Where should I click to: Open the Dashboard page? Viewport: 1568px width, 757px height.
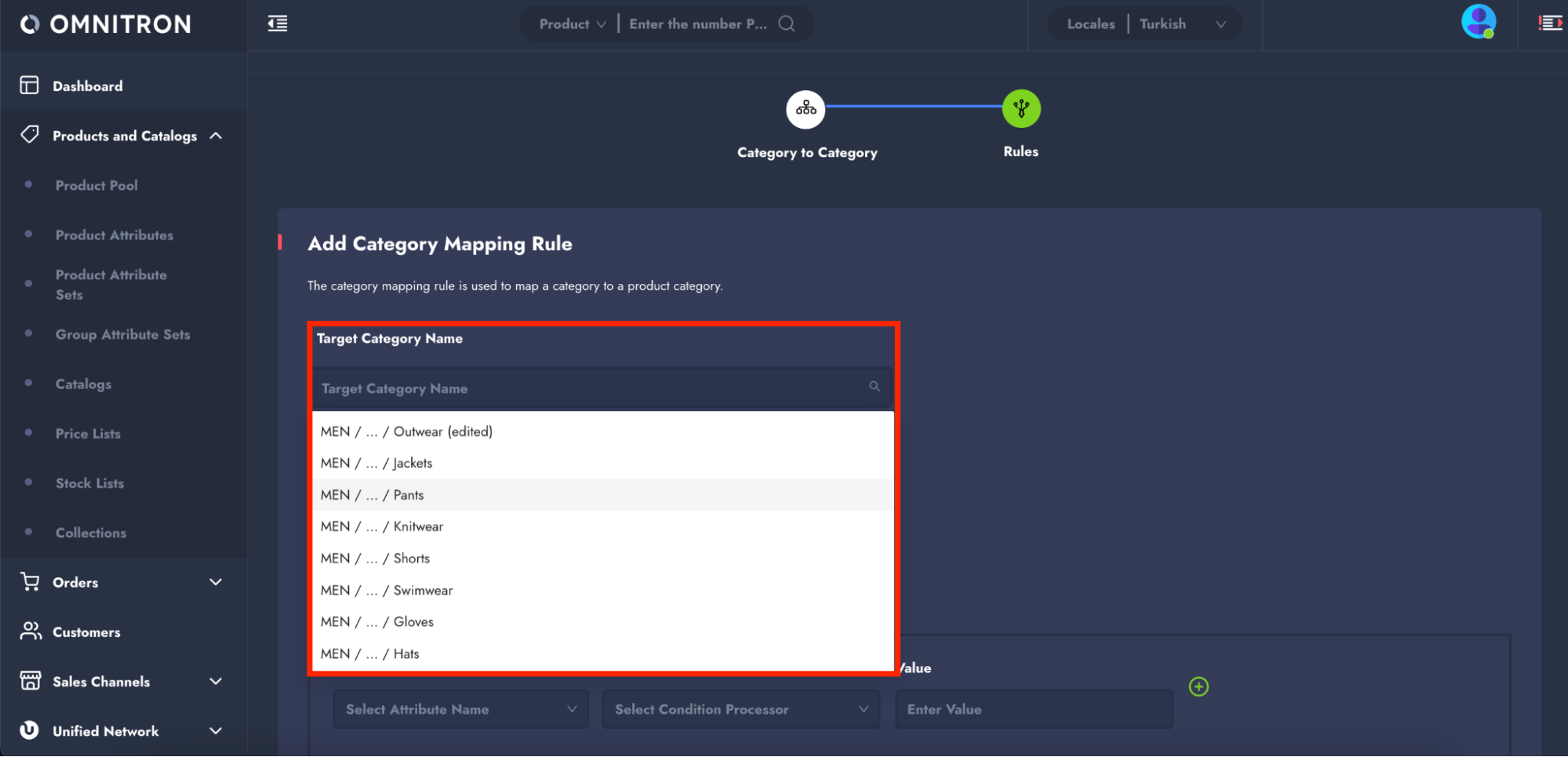pyautogui.click(x=87, y=86)
